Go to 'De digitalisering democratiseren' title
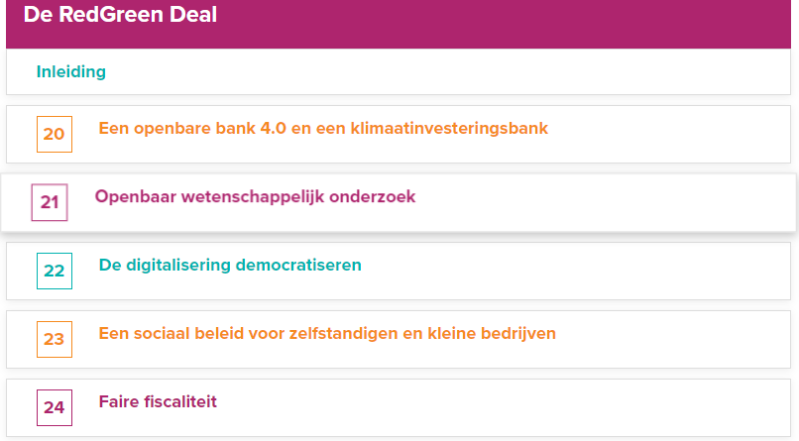Viewport: 799px width, 441px height. click(230, 265)
